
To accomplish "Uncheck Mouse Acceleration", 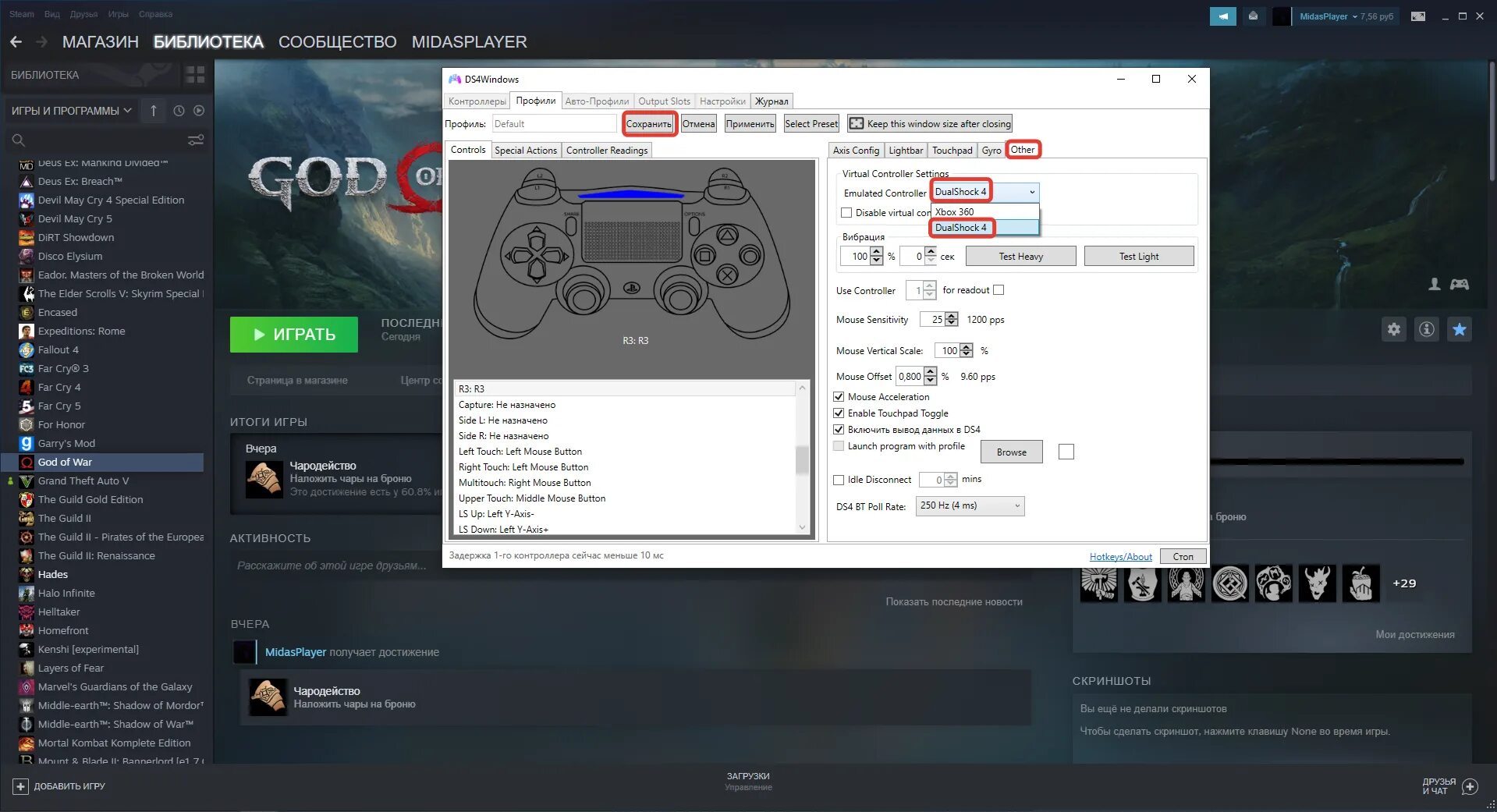I will click(839, 397).
